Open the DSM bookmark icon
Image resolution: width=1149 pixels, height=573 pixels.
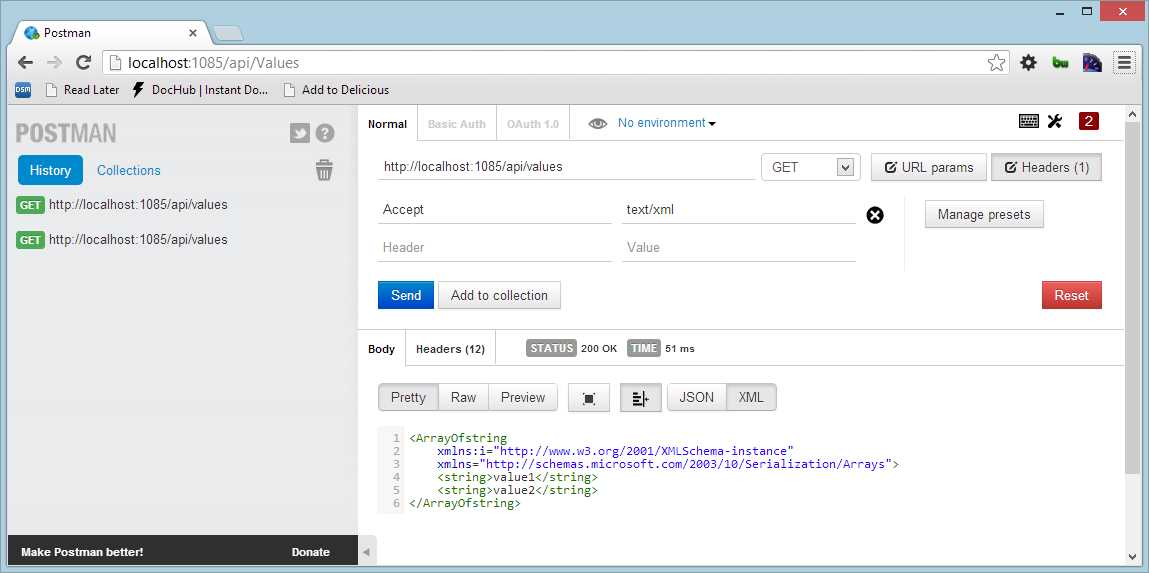click(23, 89)
